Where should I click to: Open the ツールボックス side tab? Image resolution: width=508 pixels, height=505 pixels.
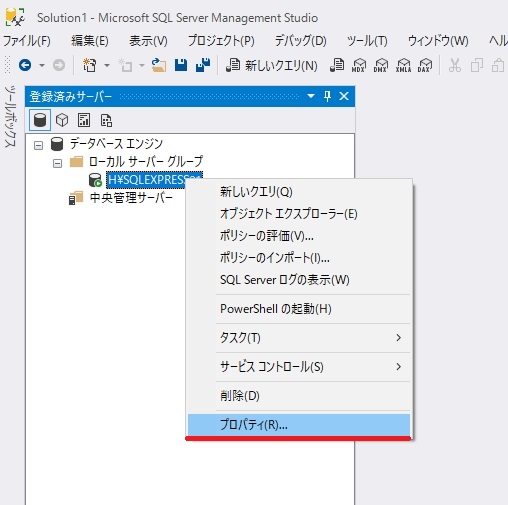[x=10, y=117]
